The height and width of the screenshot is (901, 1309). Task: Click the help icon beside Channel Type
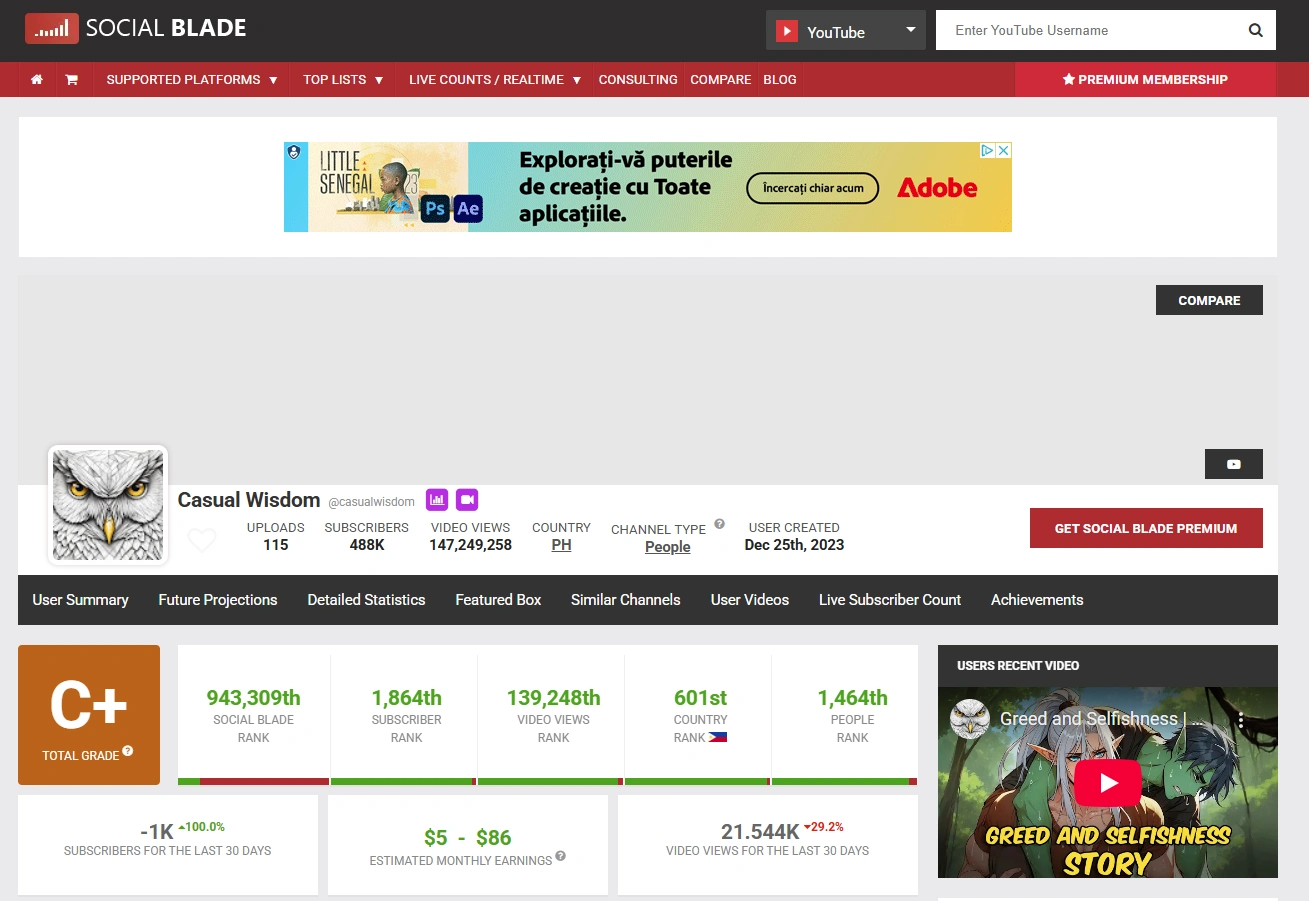(x=720, y=524)
